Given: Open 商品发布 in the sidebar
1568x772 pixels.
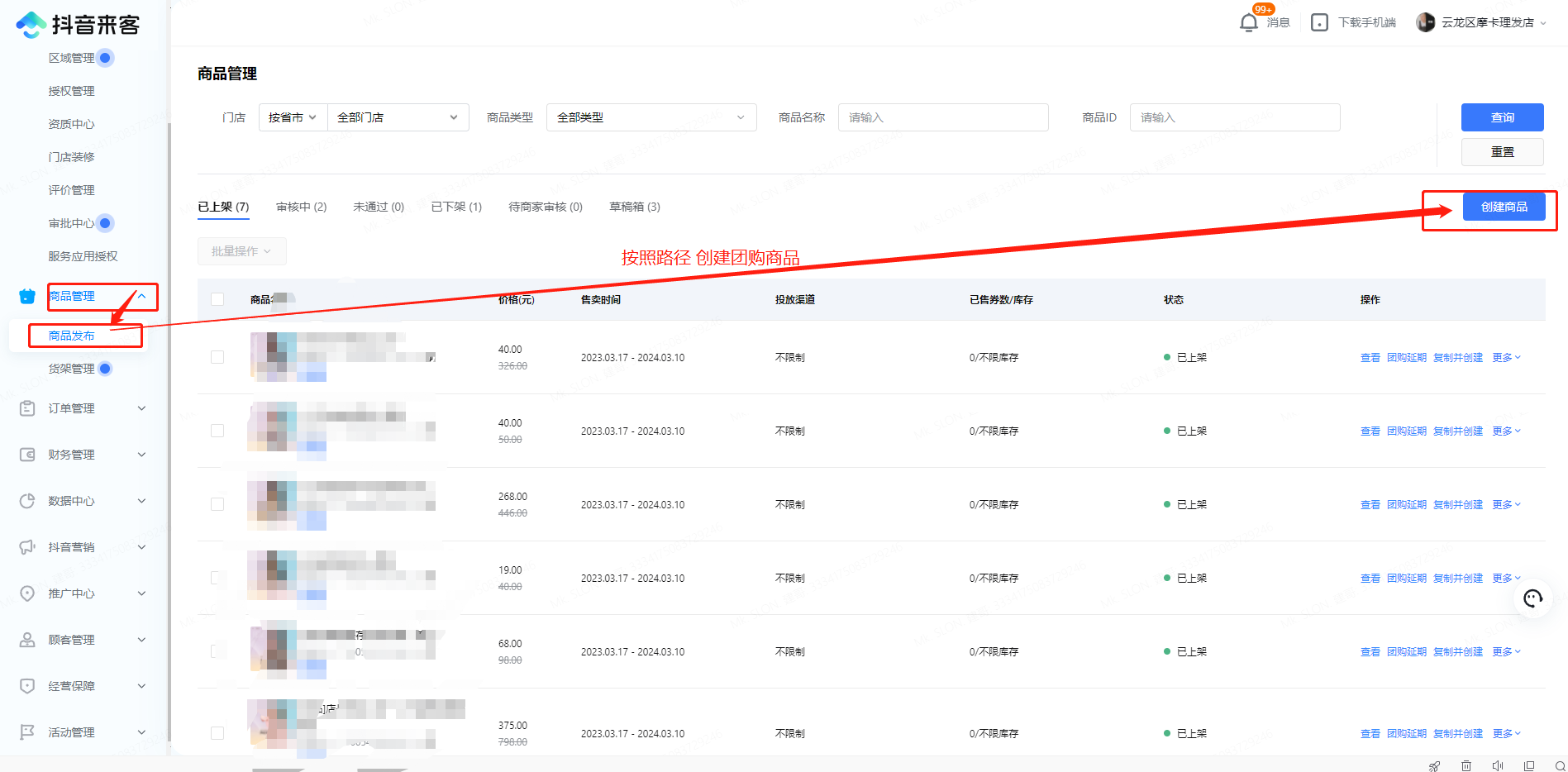Looking at the screenshot, I should (71, 336).
